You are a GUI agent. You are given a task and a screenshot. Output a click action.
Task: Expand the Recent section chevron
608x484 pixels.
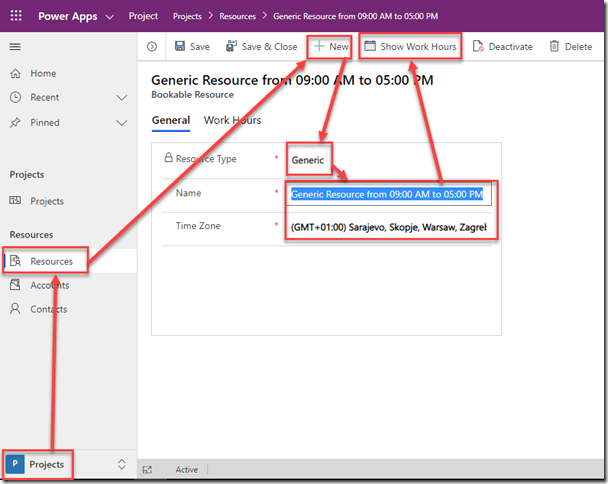[x=122, y=98]
